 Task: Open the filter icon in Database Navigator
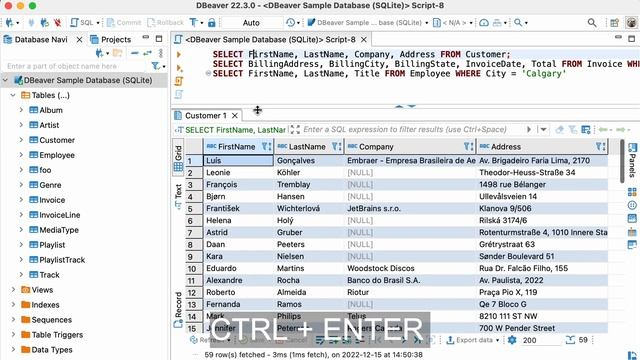point(156,66)
